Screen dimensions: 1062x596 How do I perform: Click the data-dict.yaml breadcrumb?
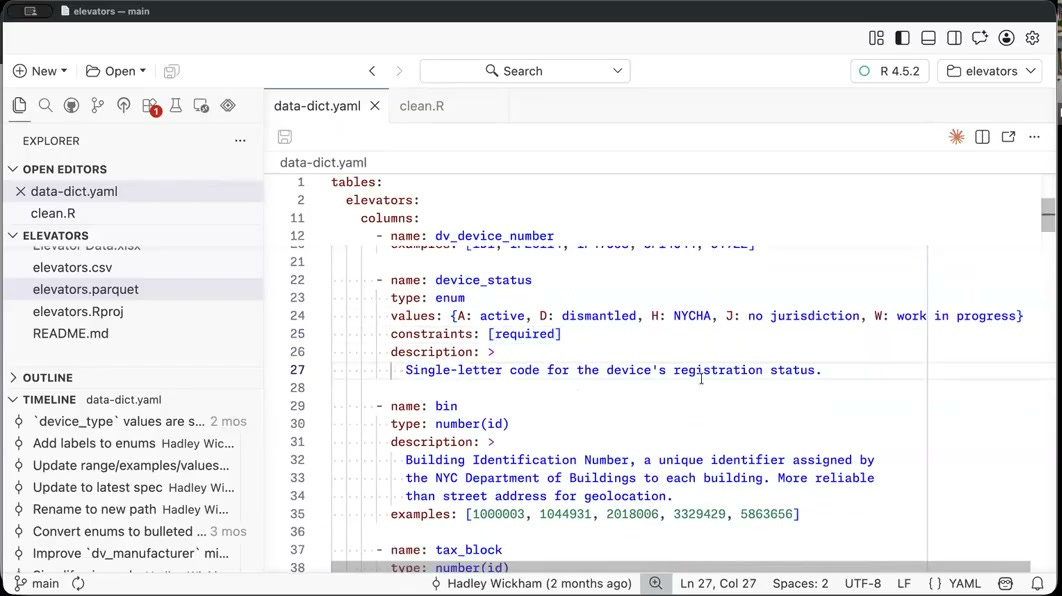[323, 163]
